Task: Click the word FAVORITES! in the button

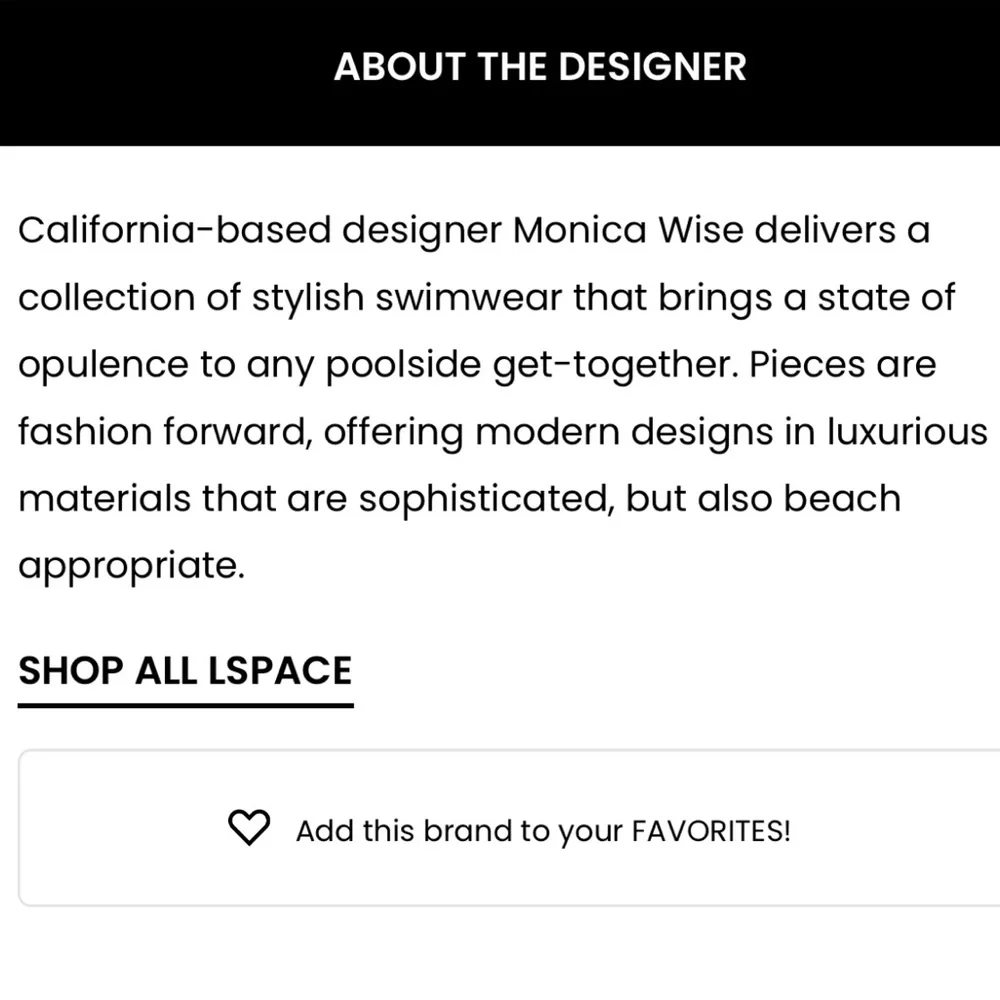Action: point(711,831)
